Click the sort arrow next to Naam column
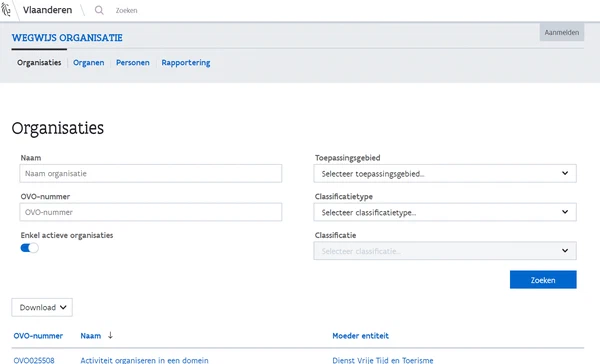The height and width of the screenshot is (364, 600). (110, 335)
